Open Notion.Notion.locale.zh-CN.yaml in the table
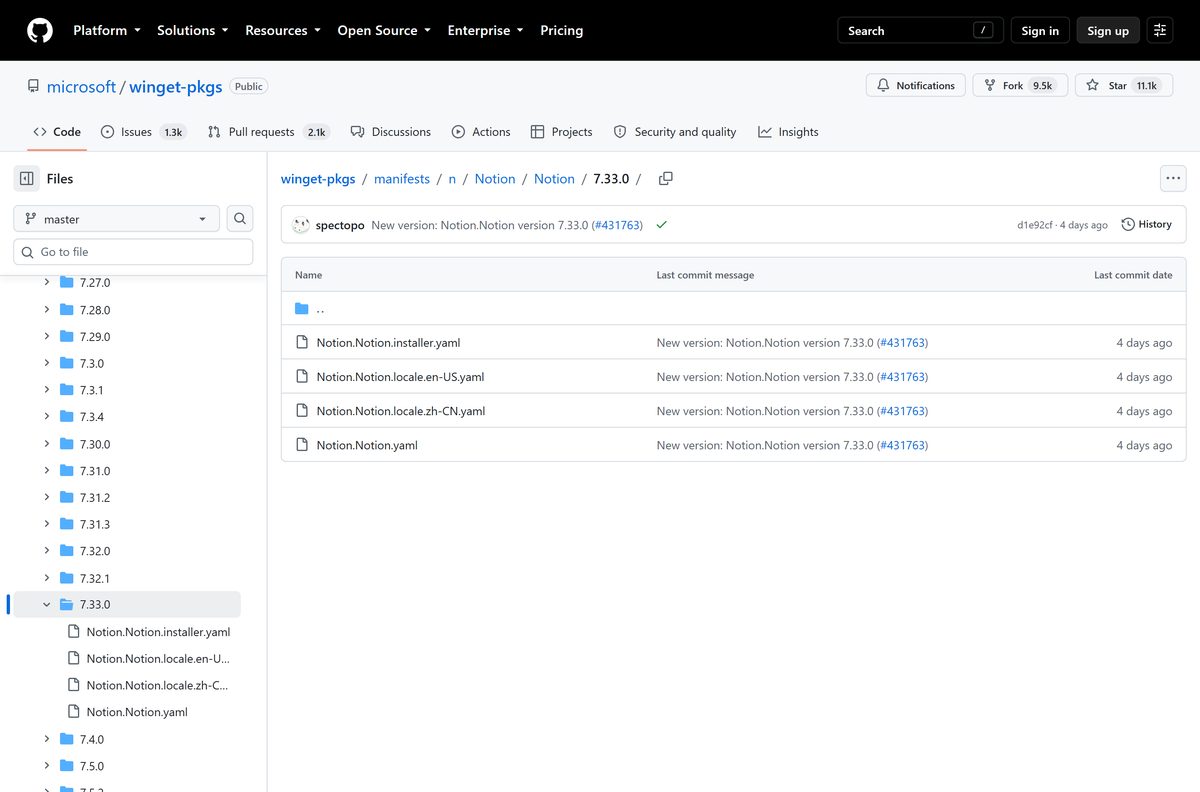This screenshot has height=792, width=1200. tap(401, 411)
